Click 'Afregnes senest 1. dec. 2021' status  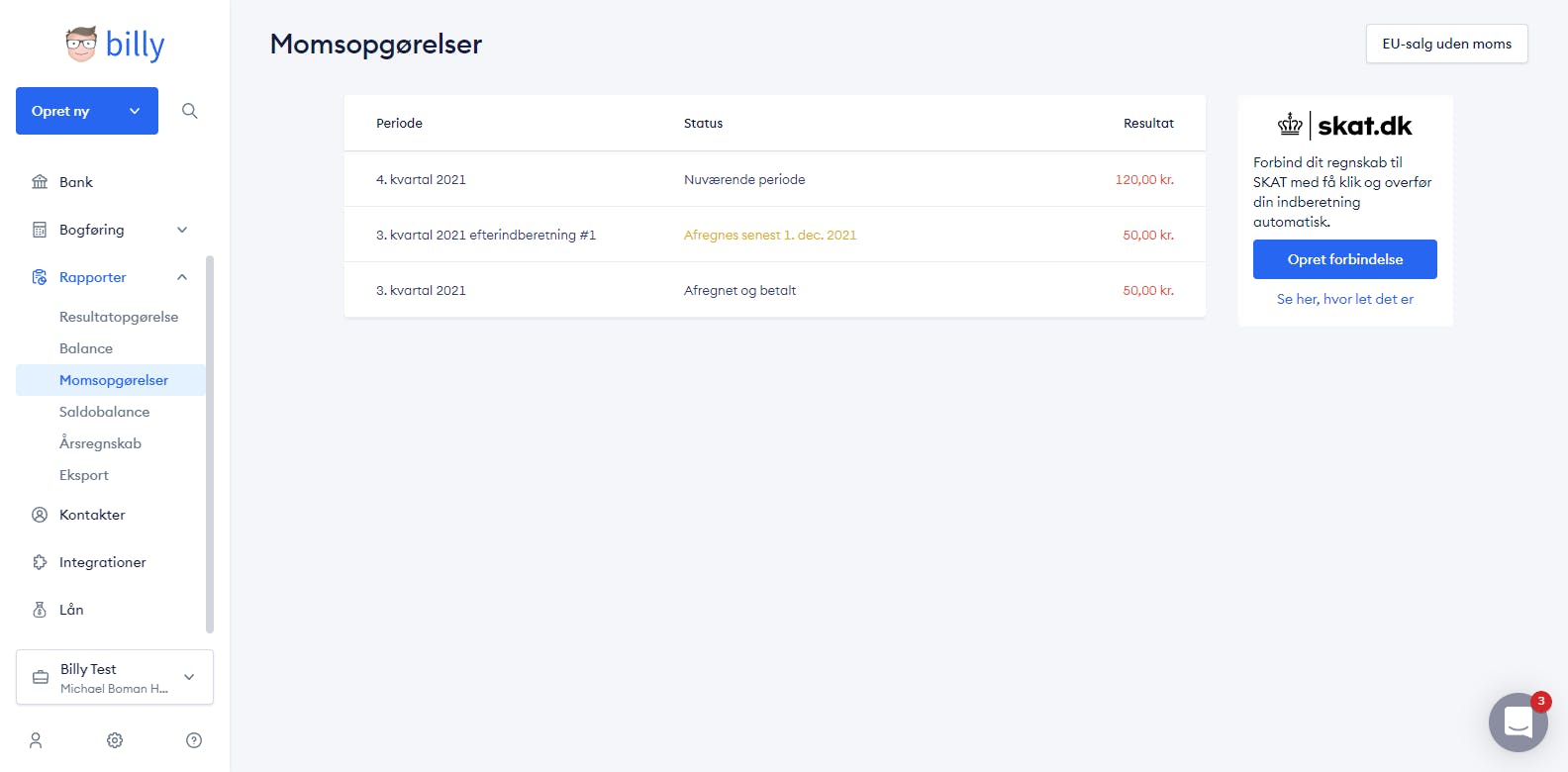coord(770,235)
